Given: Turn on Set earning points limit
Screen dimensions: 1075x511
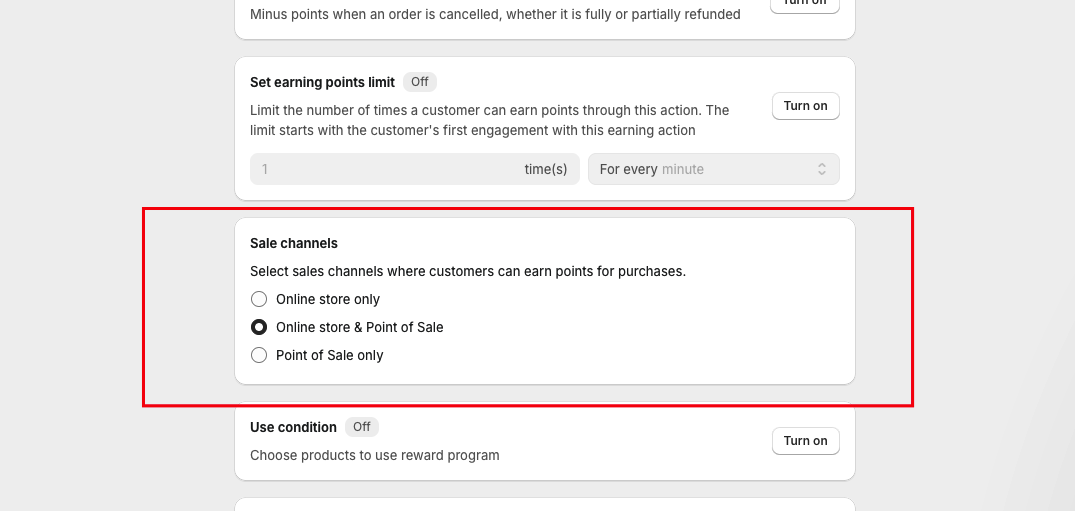Looking at the screenshot, I should (805, 106).
